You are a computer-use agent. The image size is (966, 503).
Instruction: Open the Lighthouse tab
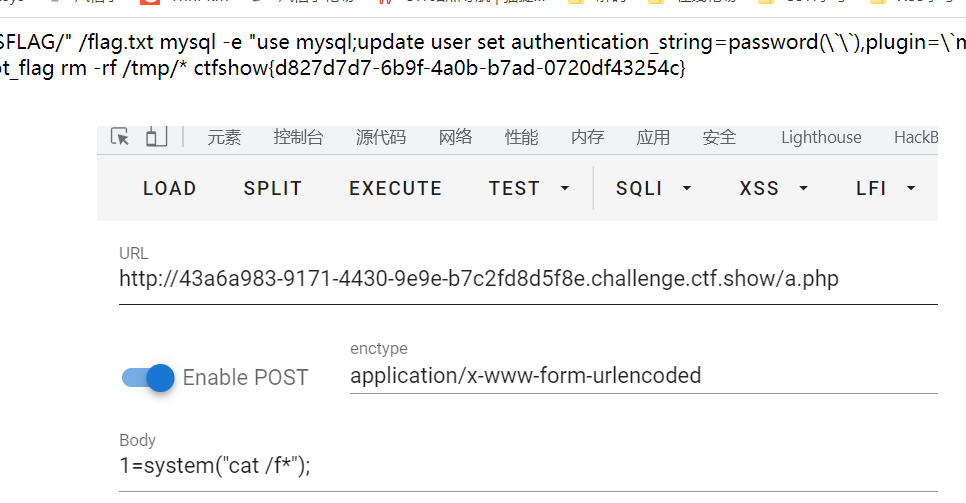[821, 137]
